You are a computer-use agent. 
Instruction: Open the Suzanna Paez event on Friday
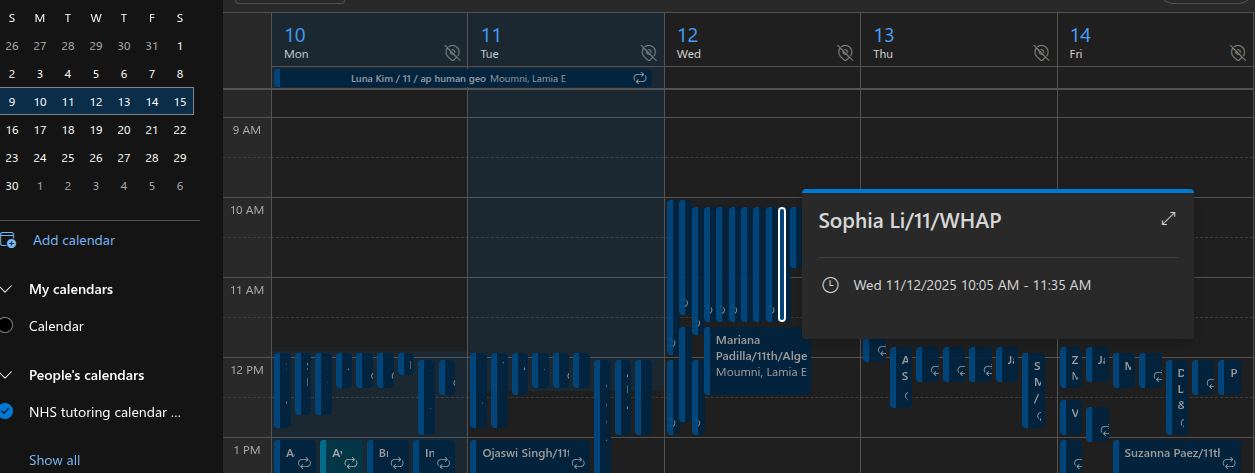pyautogui.click(x=1170, y=453)
